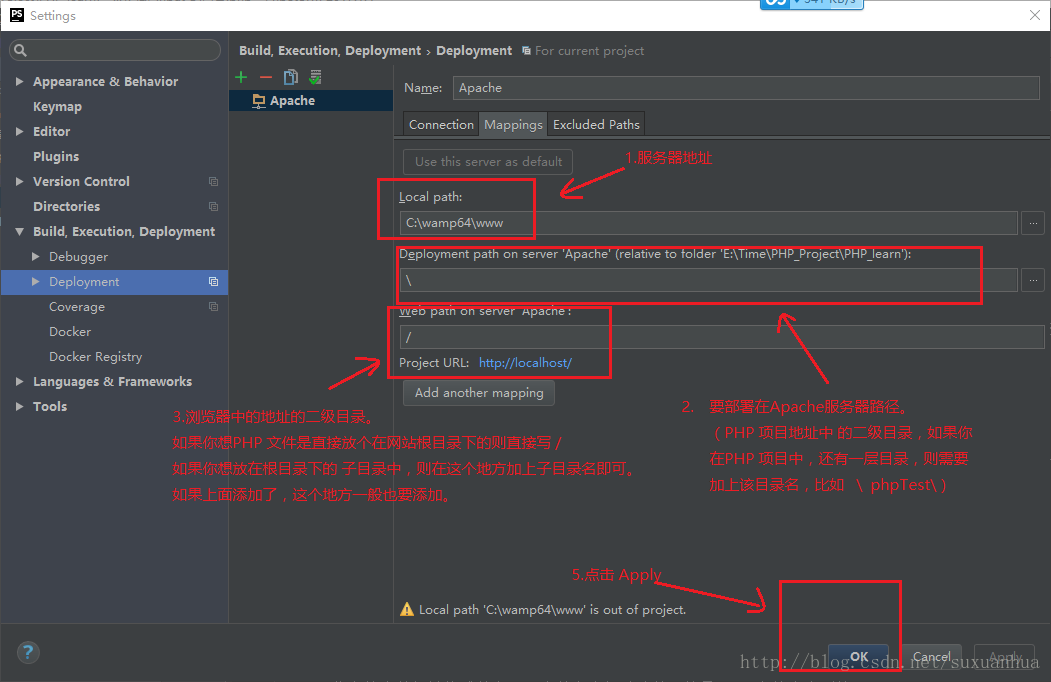The height and width of the screenshot is (682, 1051).
Task: Copy the selected Apache server configuration
Action: click(x=290, y=78)
